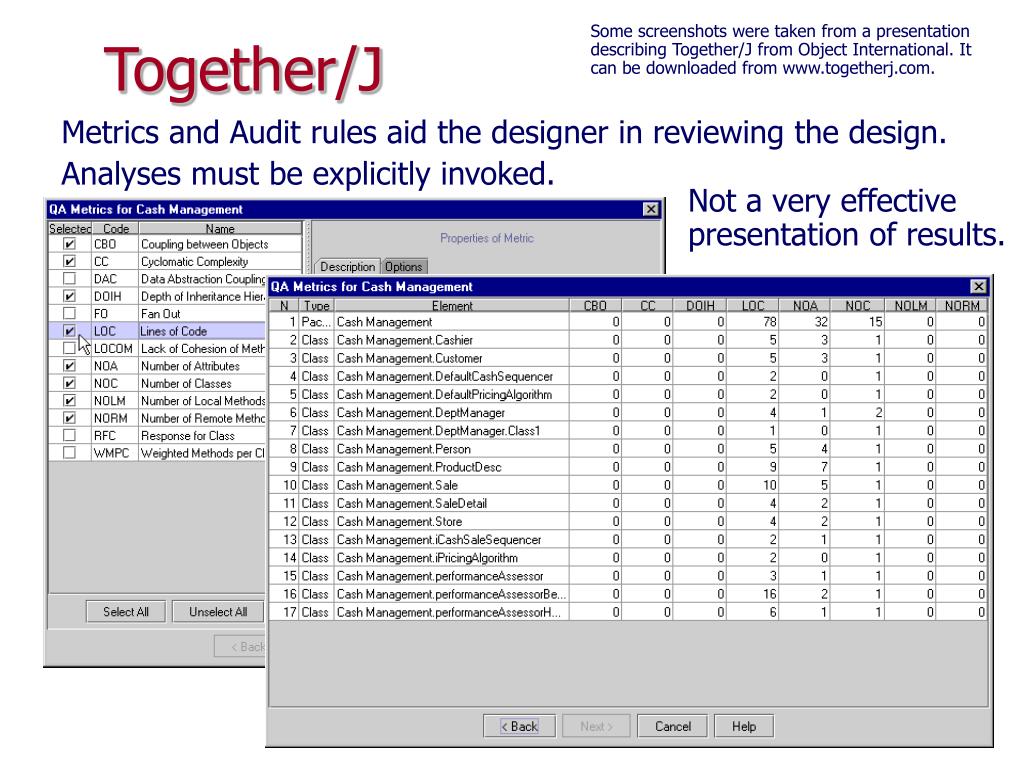Image resolution: width=1024 pixels, height=768 pixels.
Task: Click the Unselect All button
Action: [218, 612]
